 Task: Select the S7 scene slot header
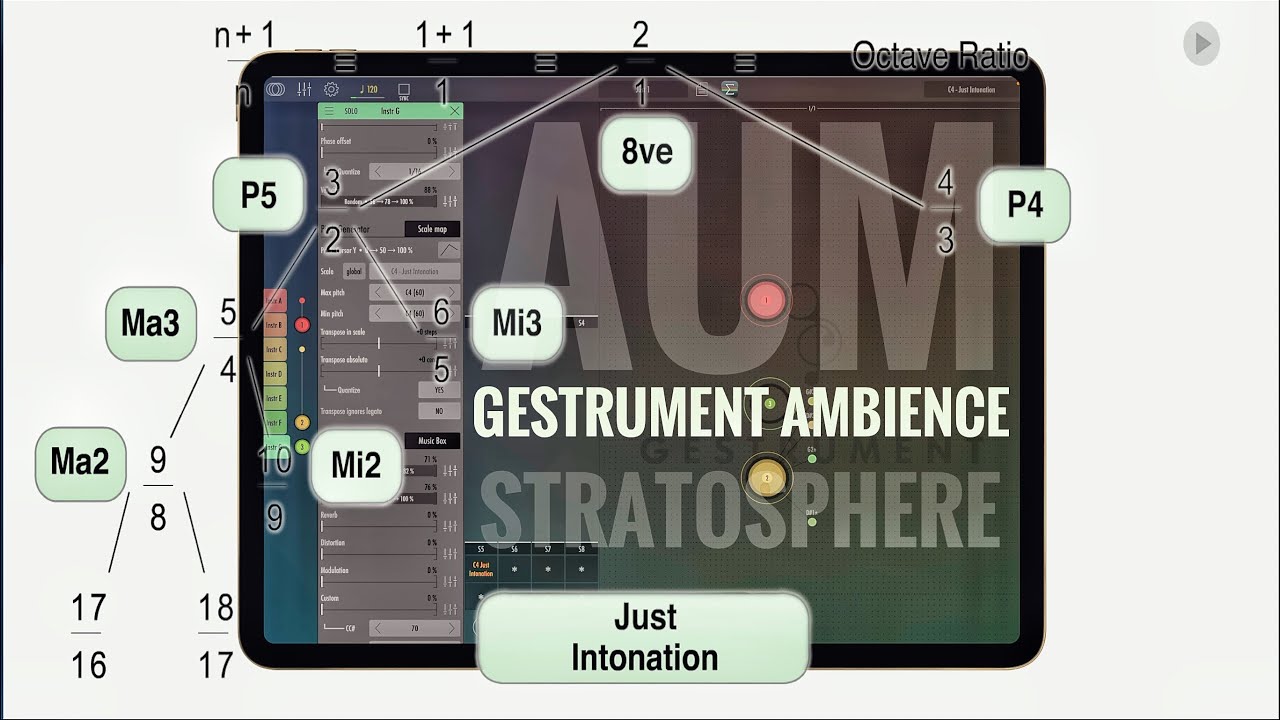(548, 549)
